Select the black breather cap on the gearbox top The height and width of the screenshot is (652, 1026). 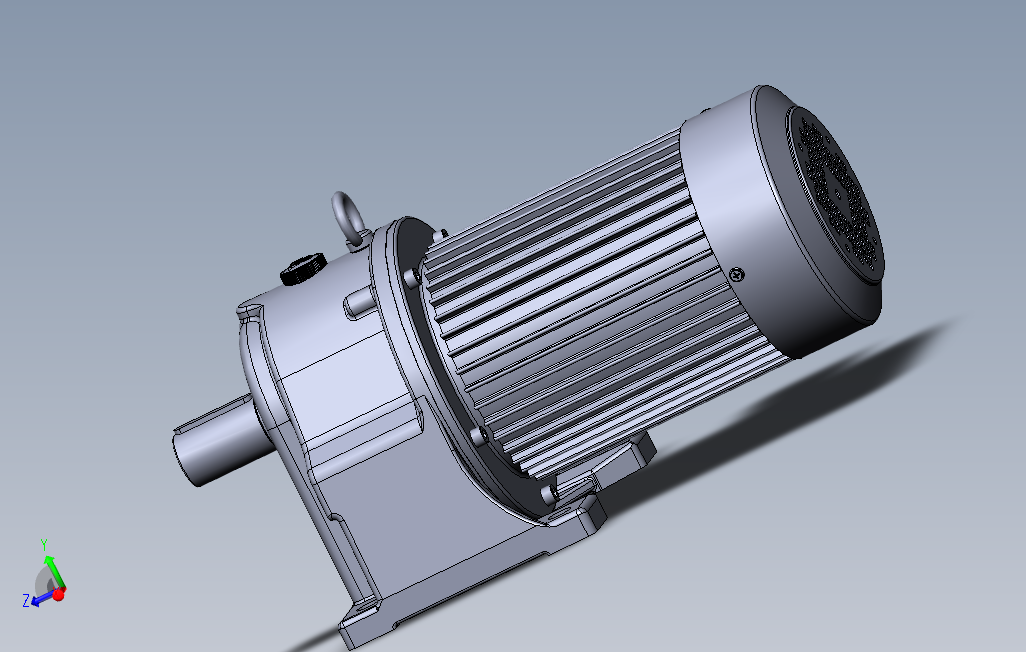pyautogui.click(x=303, y=269)
